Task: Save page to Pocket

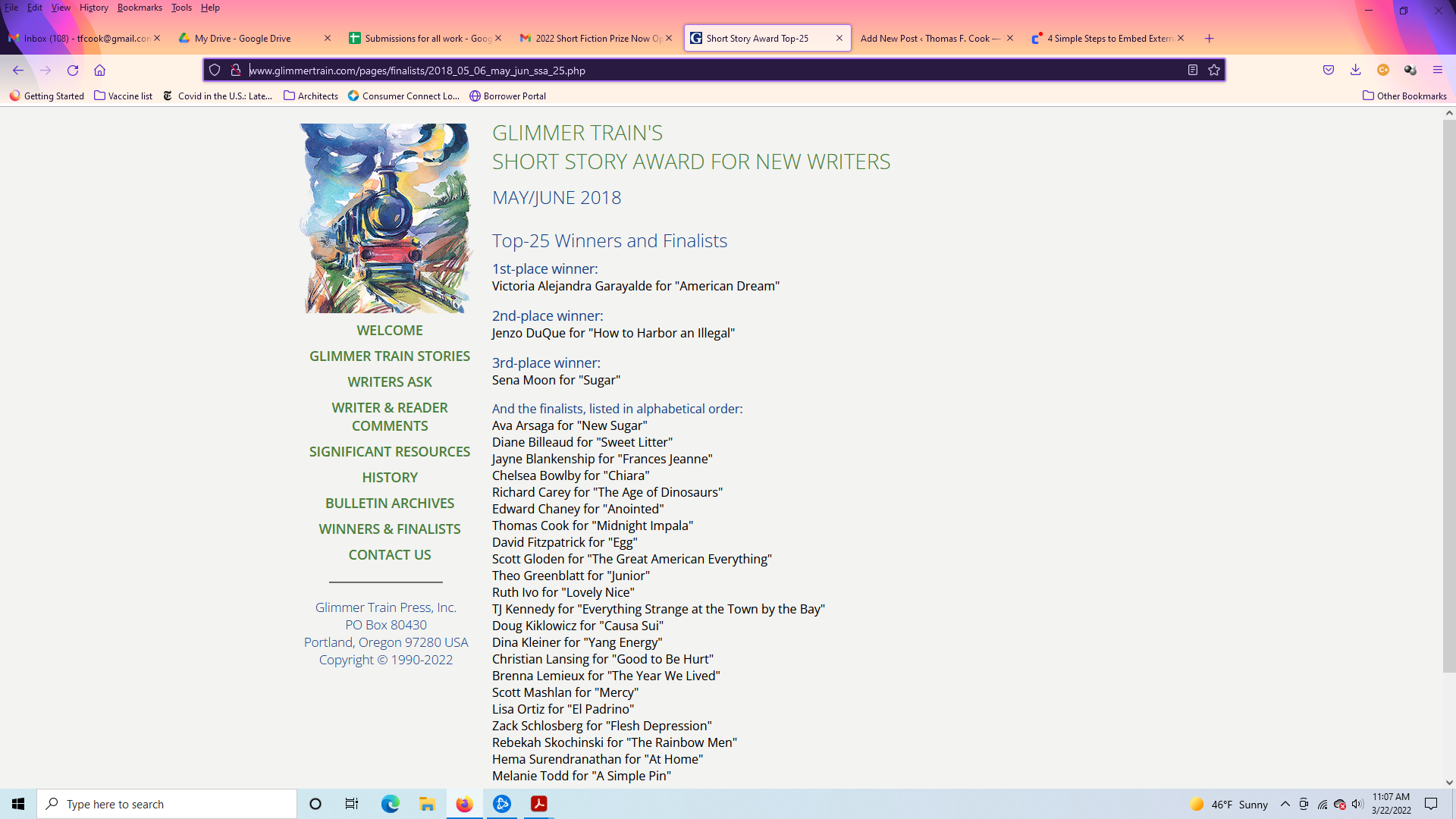Action: pos(1329,70)
